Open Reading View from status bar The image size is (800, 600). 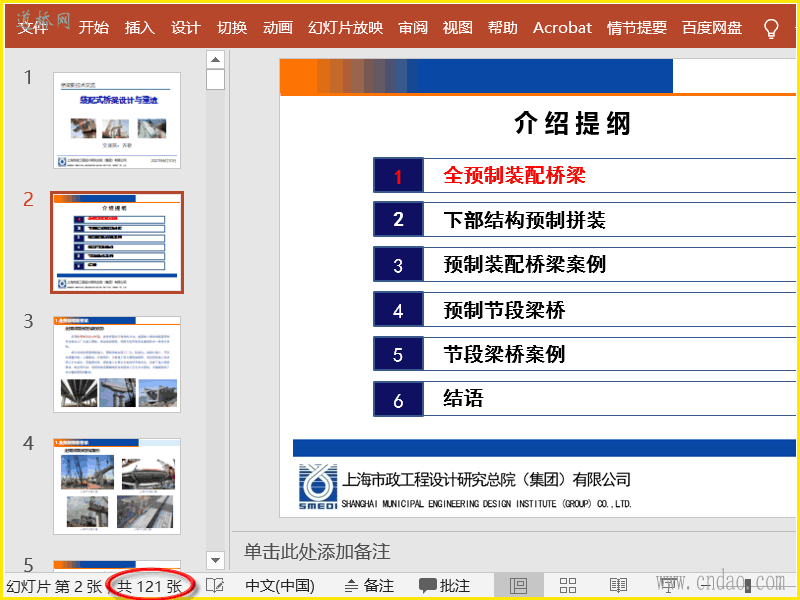pyautogui.click(x=619, y=586)
